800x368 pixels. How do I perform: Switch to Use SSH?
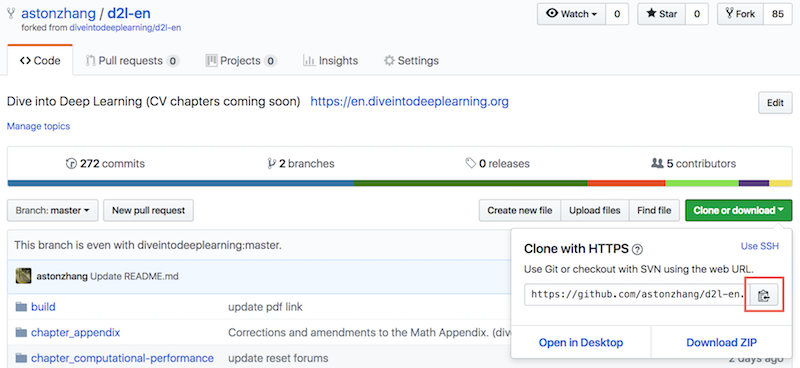point(760,246)
